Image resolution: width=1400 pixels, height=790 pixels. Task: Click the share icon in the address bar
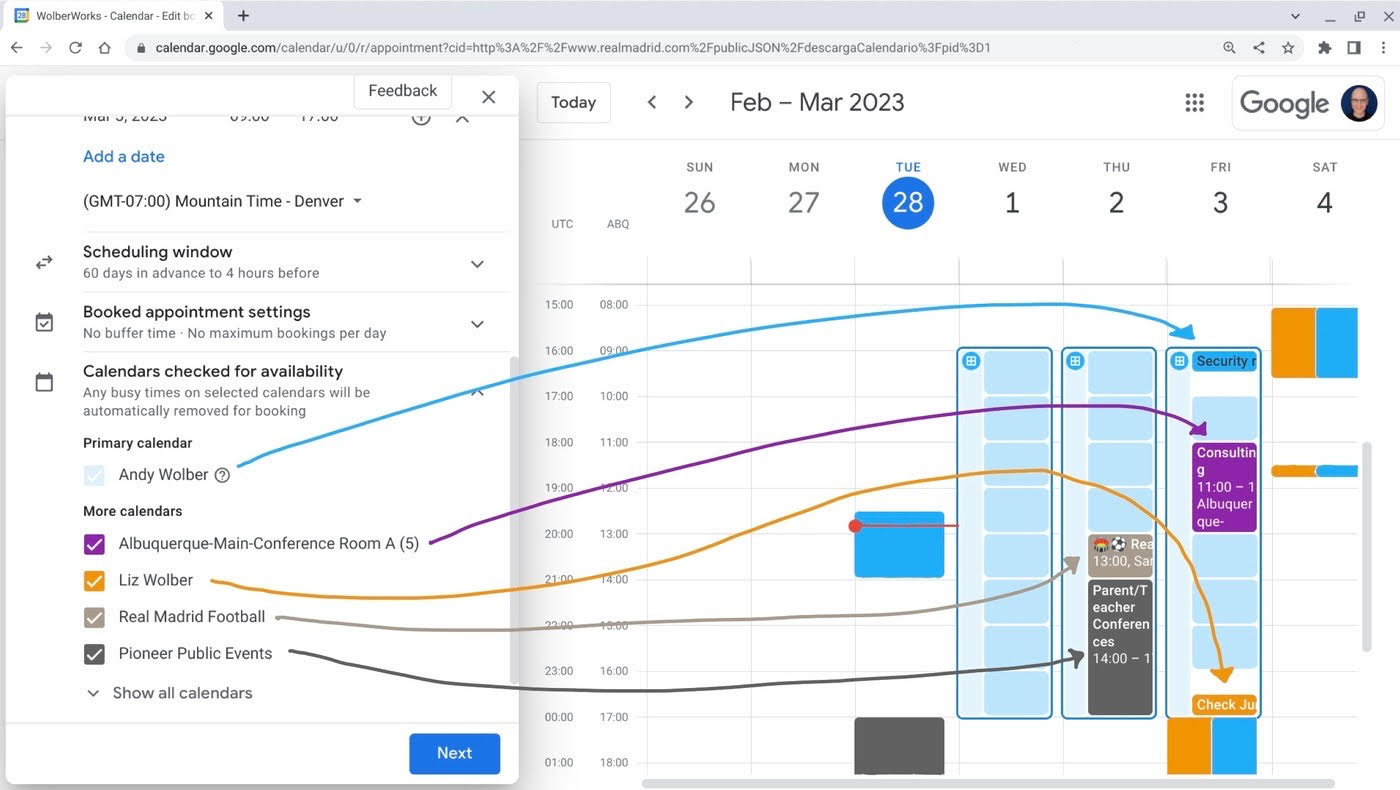[1258, 47]
